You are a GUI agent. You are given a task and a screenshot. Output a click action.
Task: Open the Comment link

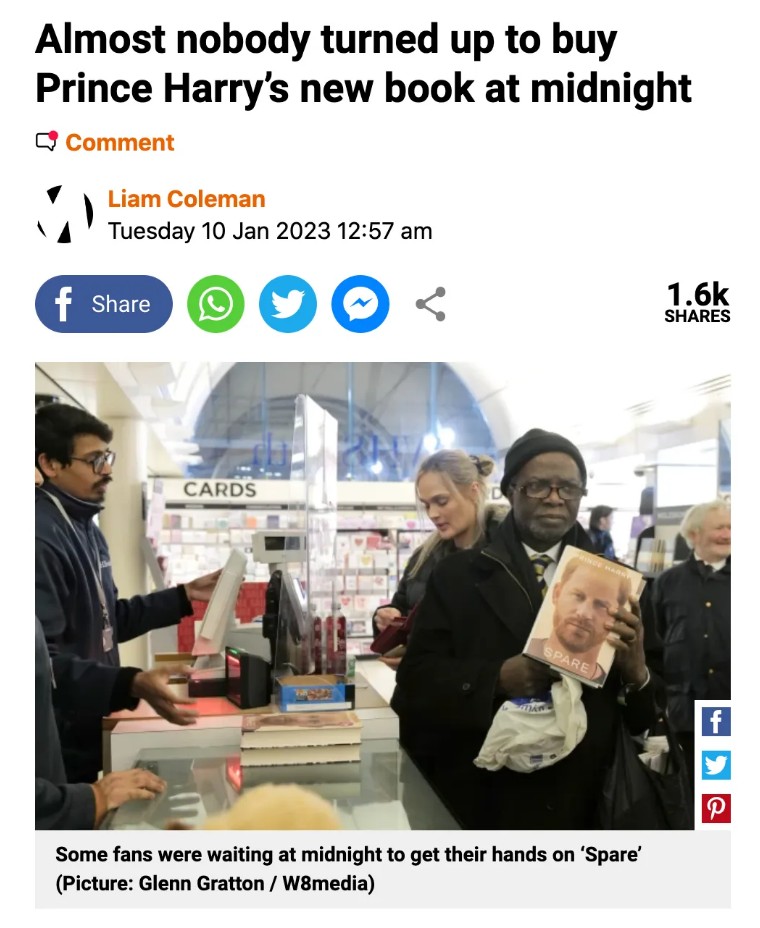point(120,143)
